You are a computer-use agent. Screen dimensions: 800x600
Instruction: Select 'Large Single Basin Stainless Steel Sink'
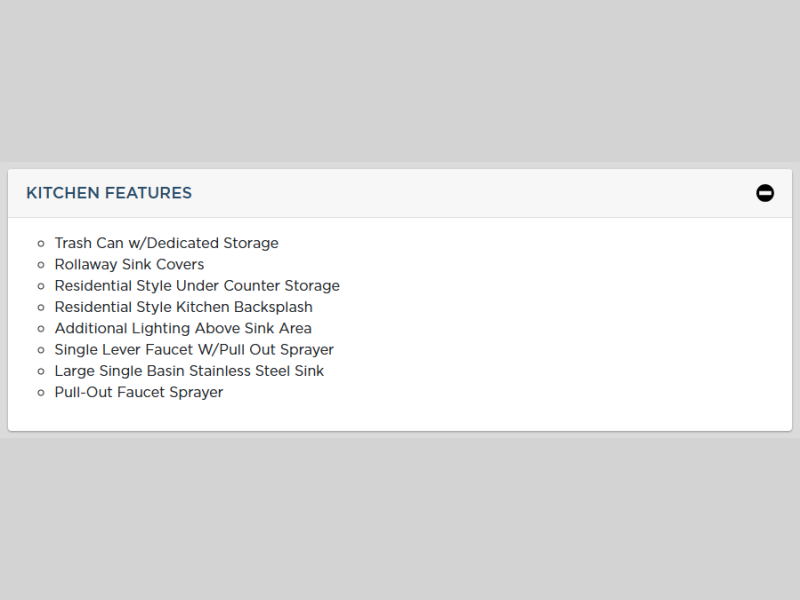click(189, 371)
